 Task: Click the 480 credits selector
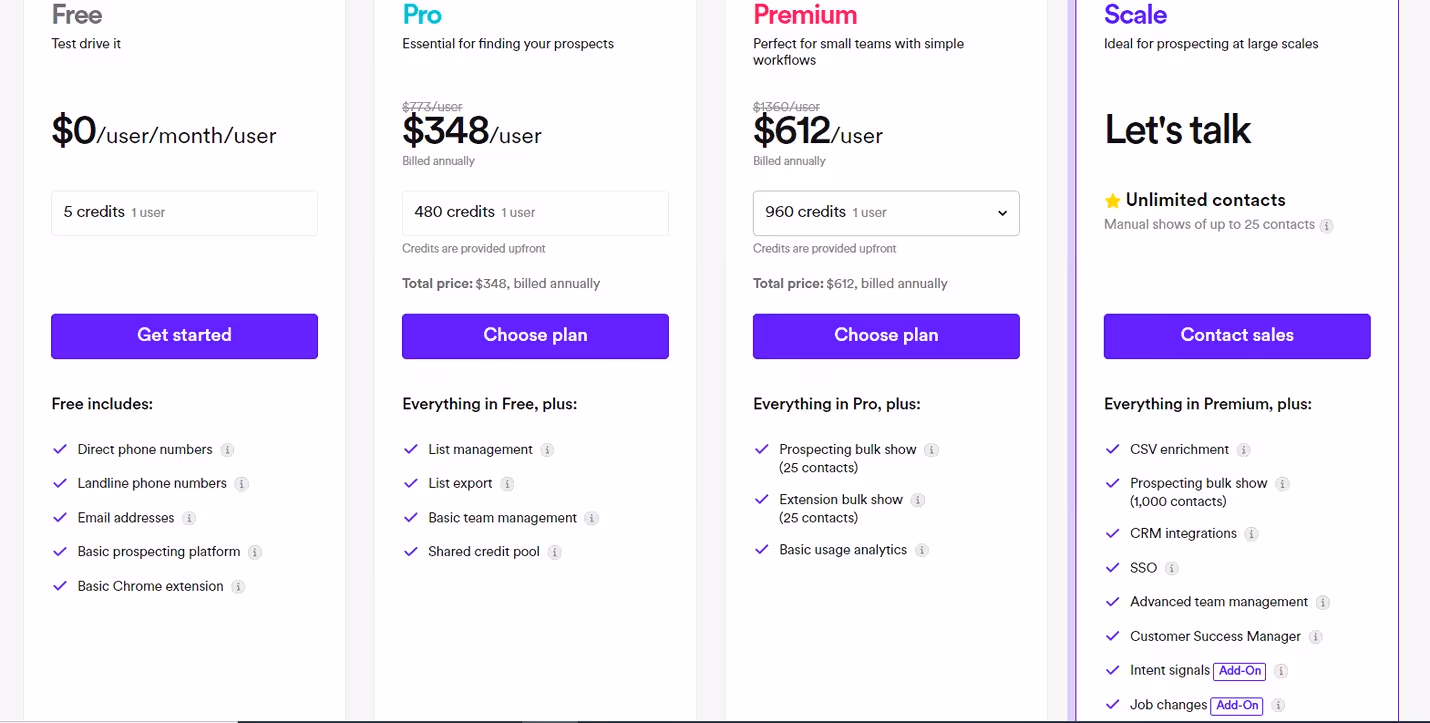point(535,213)
